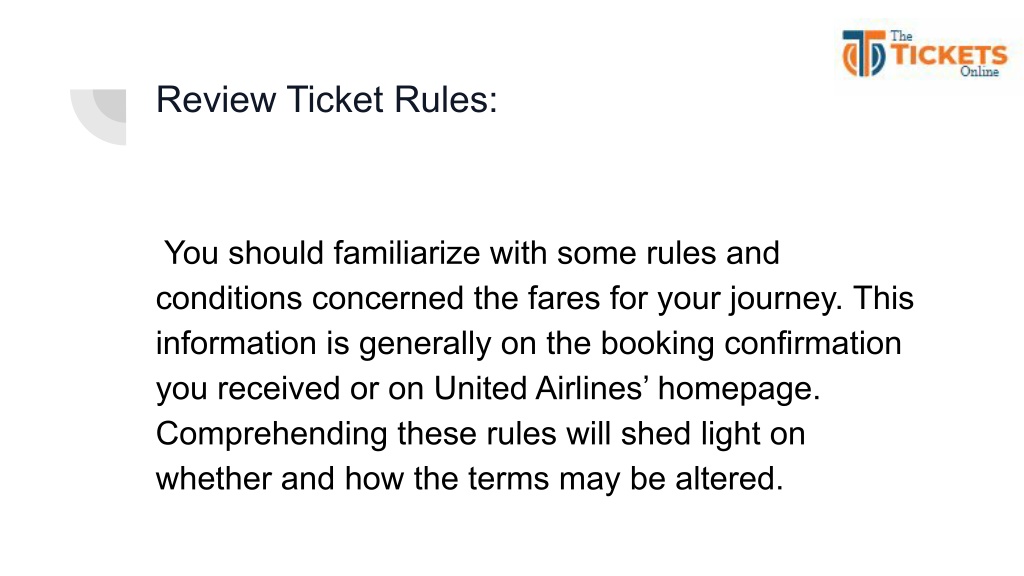Click the word 'Review' in the slide title
The height and width of the screenshot is (576, 1024).
(x=216, y=99)
